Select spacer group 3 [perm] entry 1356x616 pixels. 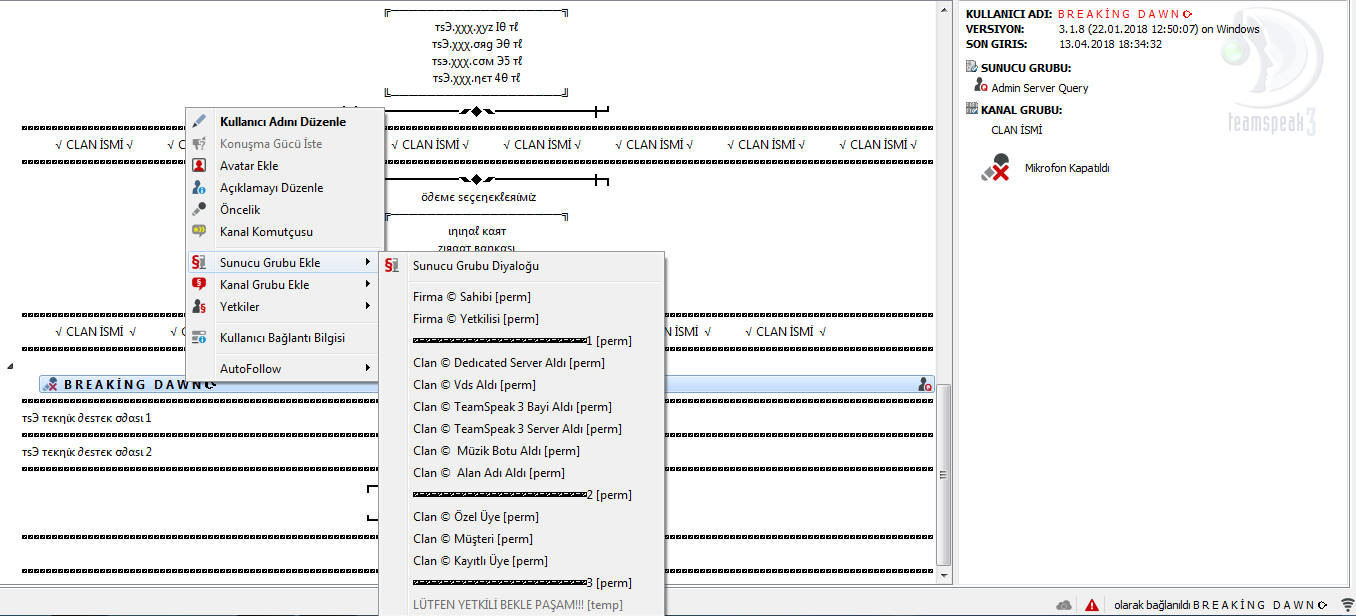pyautogui.click(x=521, y=583)
